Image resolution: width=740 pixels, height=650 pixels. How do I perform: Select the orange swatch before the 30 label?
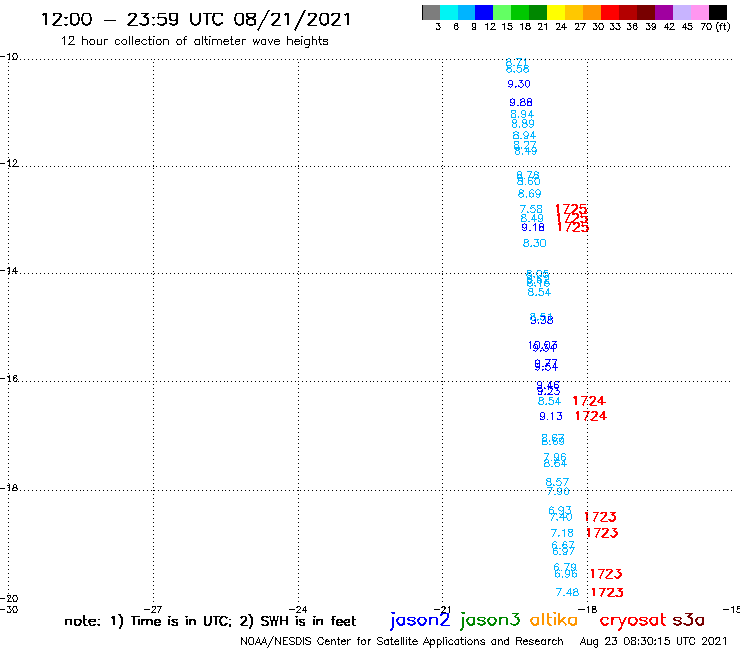point(592,12)
